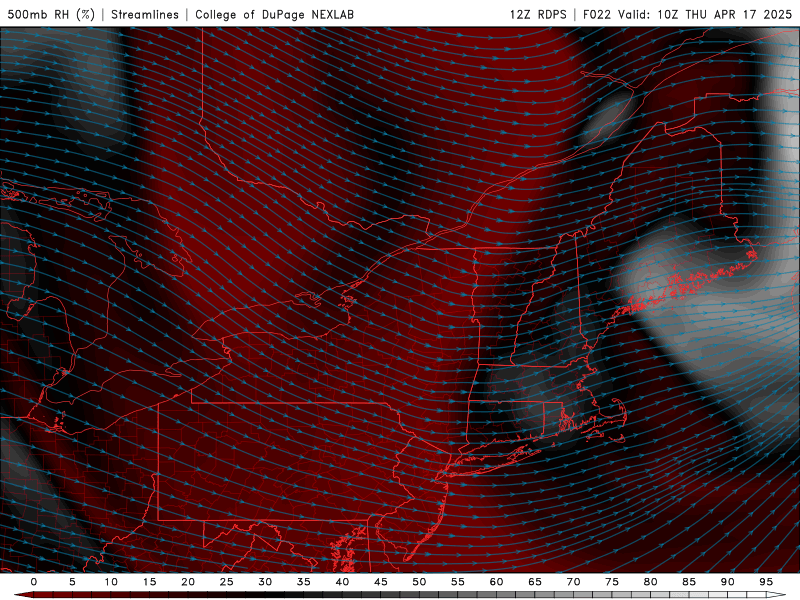Click the colorbar label "45"
This screenshot has height=600, width=800.
pyautogui.click(x=381, y=582)
